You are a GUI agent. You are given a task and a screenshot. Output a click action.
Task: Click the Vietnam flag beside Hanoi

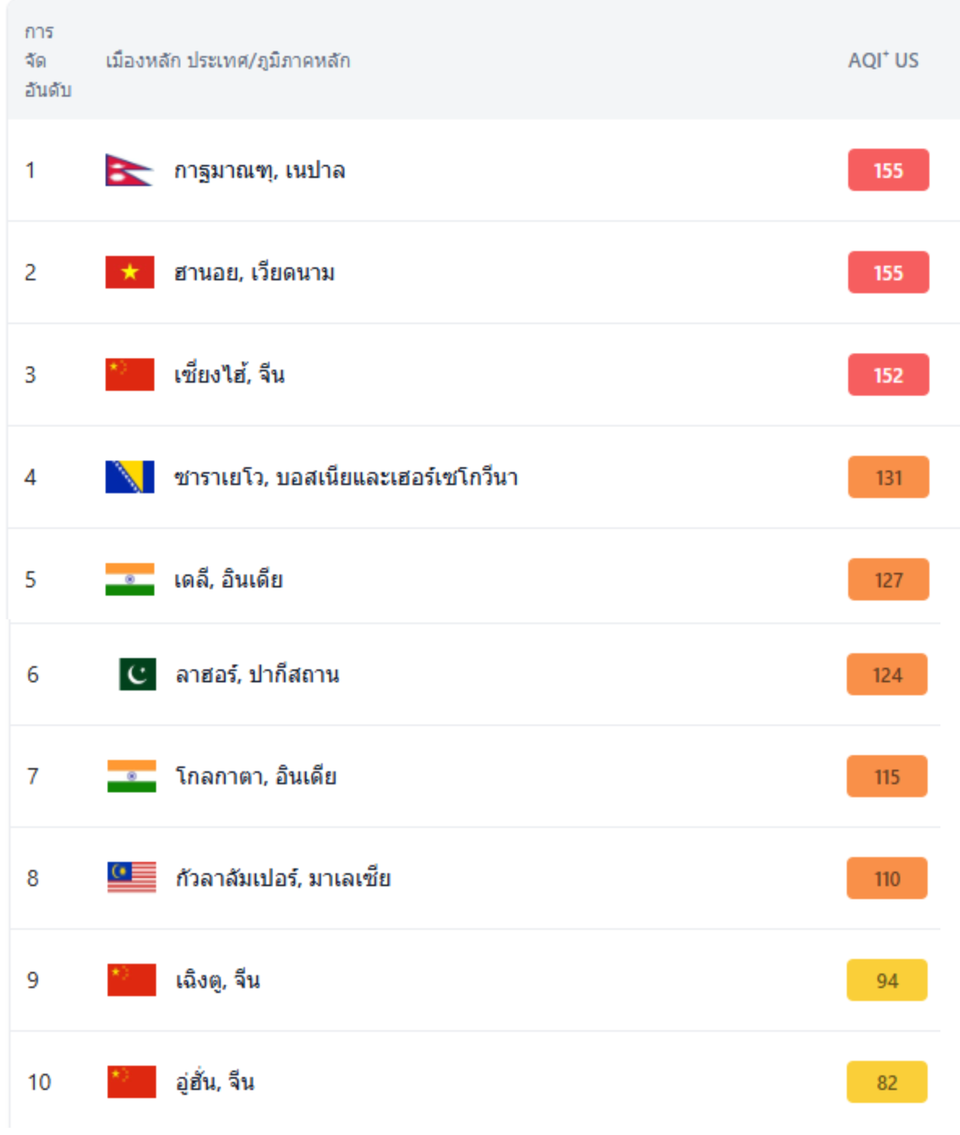coord(130,273)
